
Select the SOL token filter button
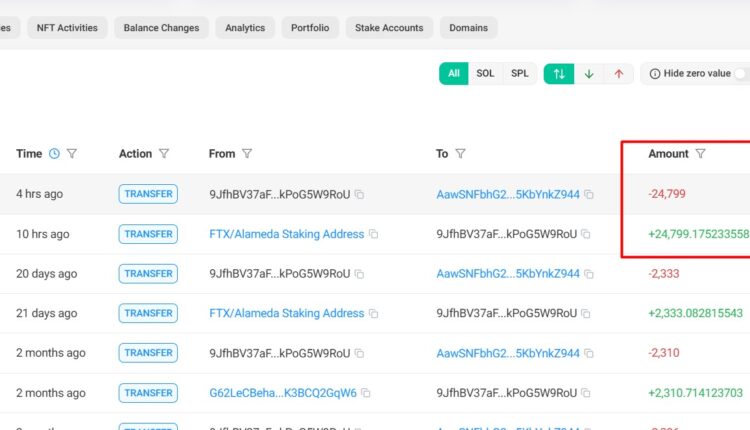(485, 74)
